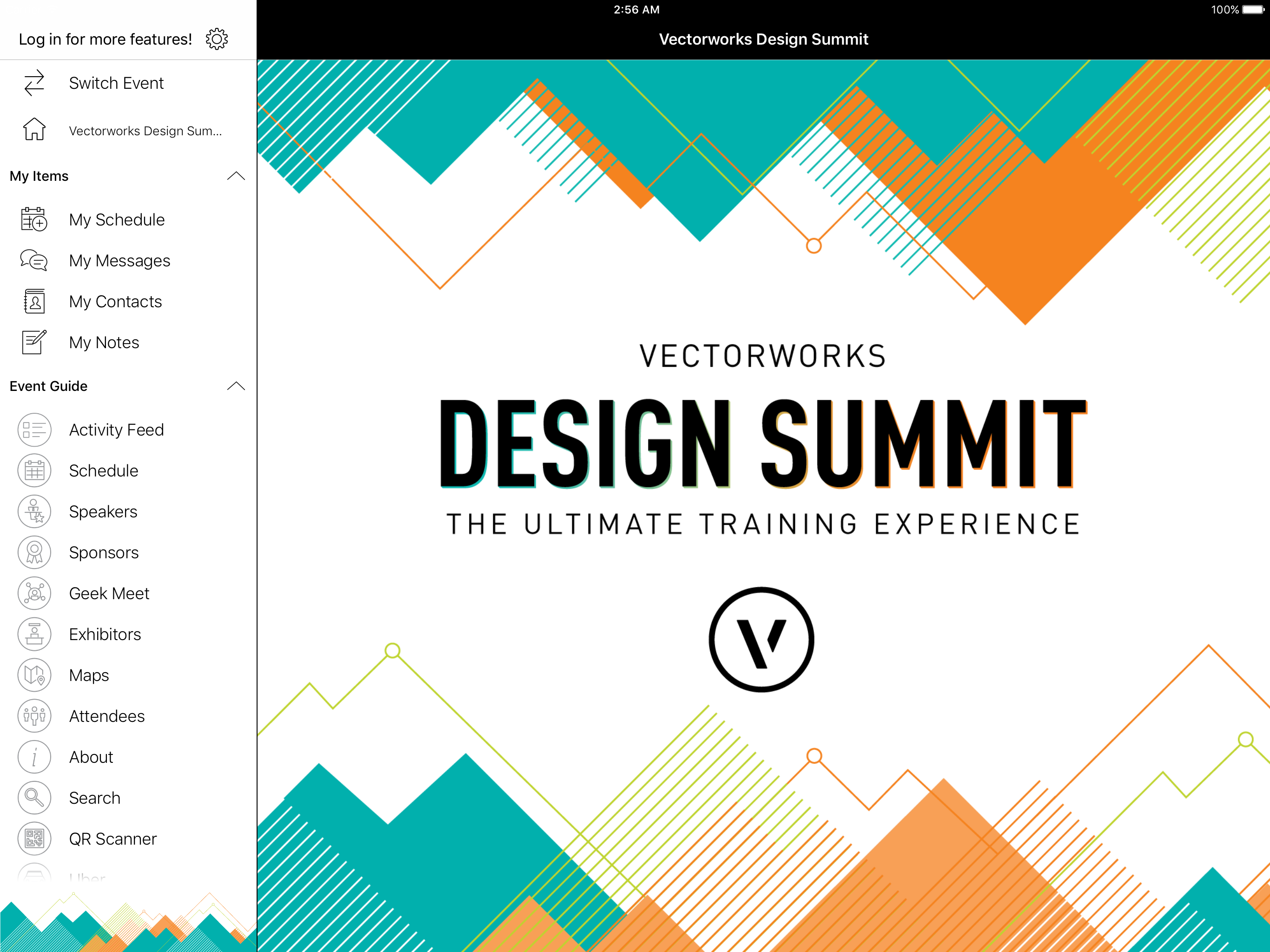Image resolution: width=1270 pixels, height=952 pixels.
Task: Click the Maps icon
Action: (34, 675)
